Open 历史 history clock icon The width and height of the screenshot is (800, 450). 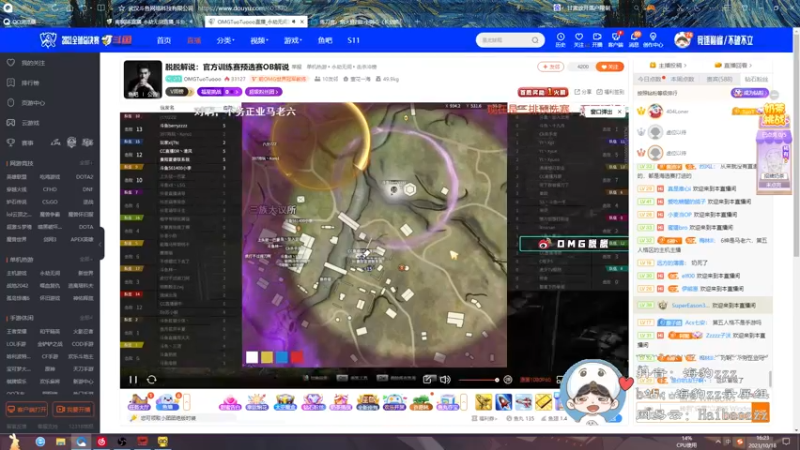561,40
